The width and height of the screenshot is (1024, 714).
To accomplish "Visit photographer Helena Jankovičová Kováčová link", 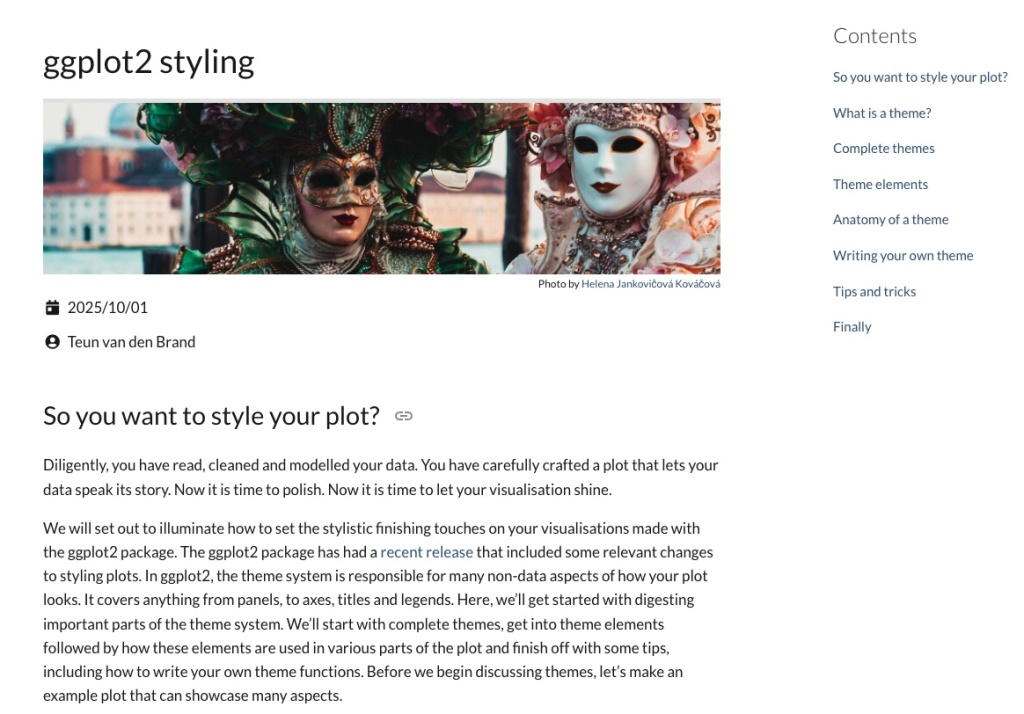I will point(650,284).
